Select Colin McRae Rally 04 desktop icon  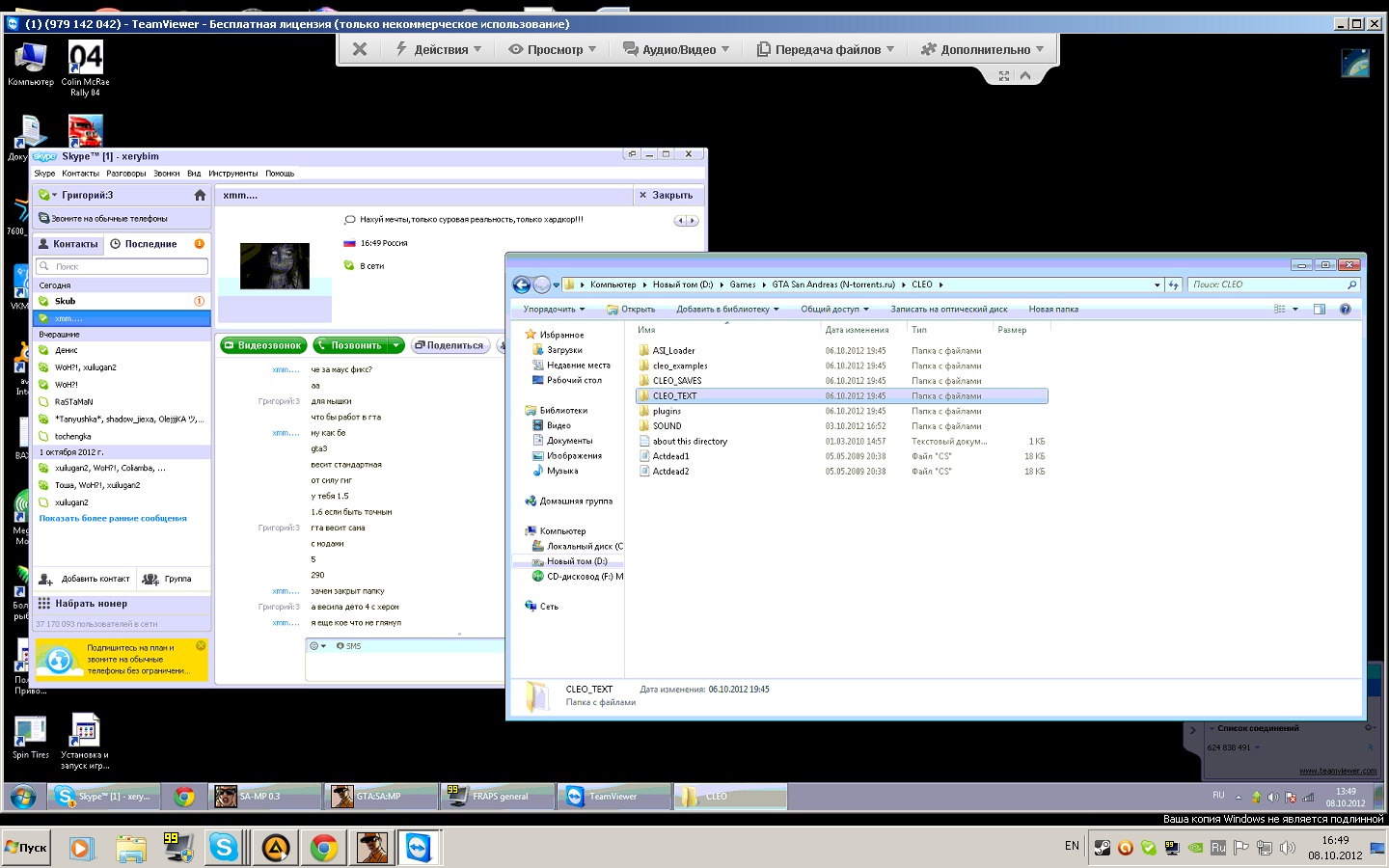[85, 68]
